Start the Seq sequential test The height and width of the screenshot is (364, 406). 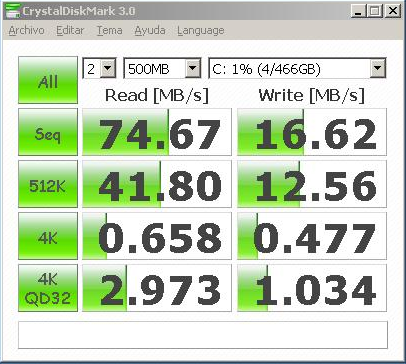(x=48, y=132)
